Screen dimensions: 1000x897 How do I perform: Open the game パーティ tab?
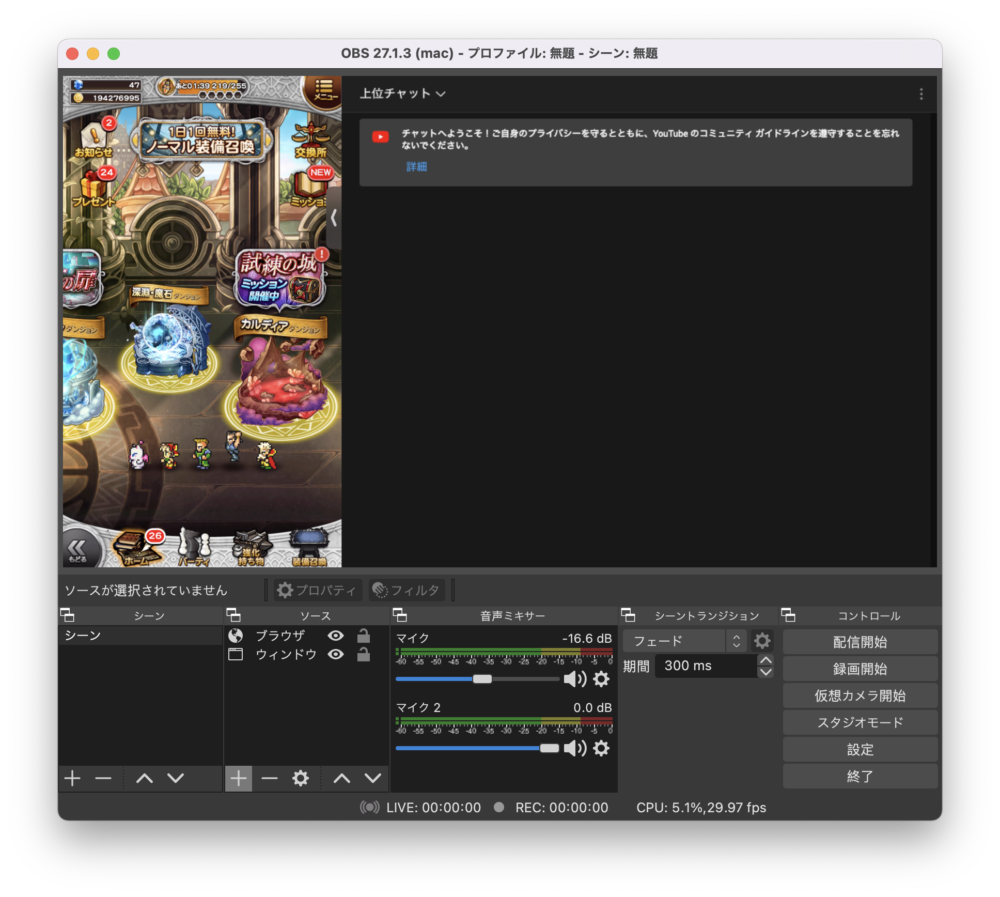195,548
